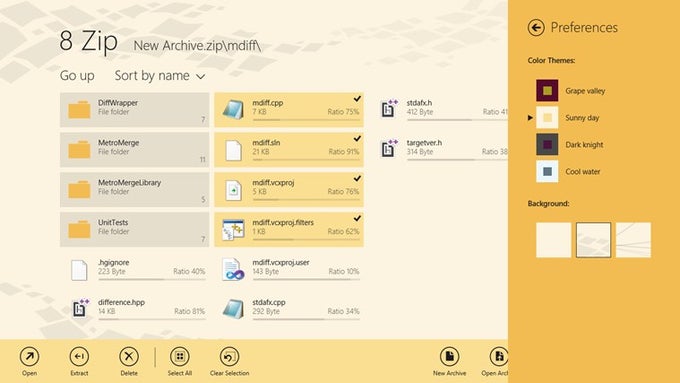Click the mdiff.vcxproj.user file name
This screenshot has width=680, height=383.
click(281, 262)
